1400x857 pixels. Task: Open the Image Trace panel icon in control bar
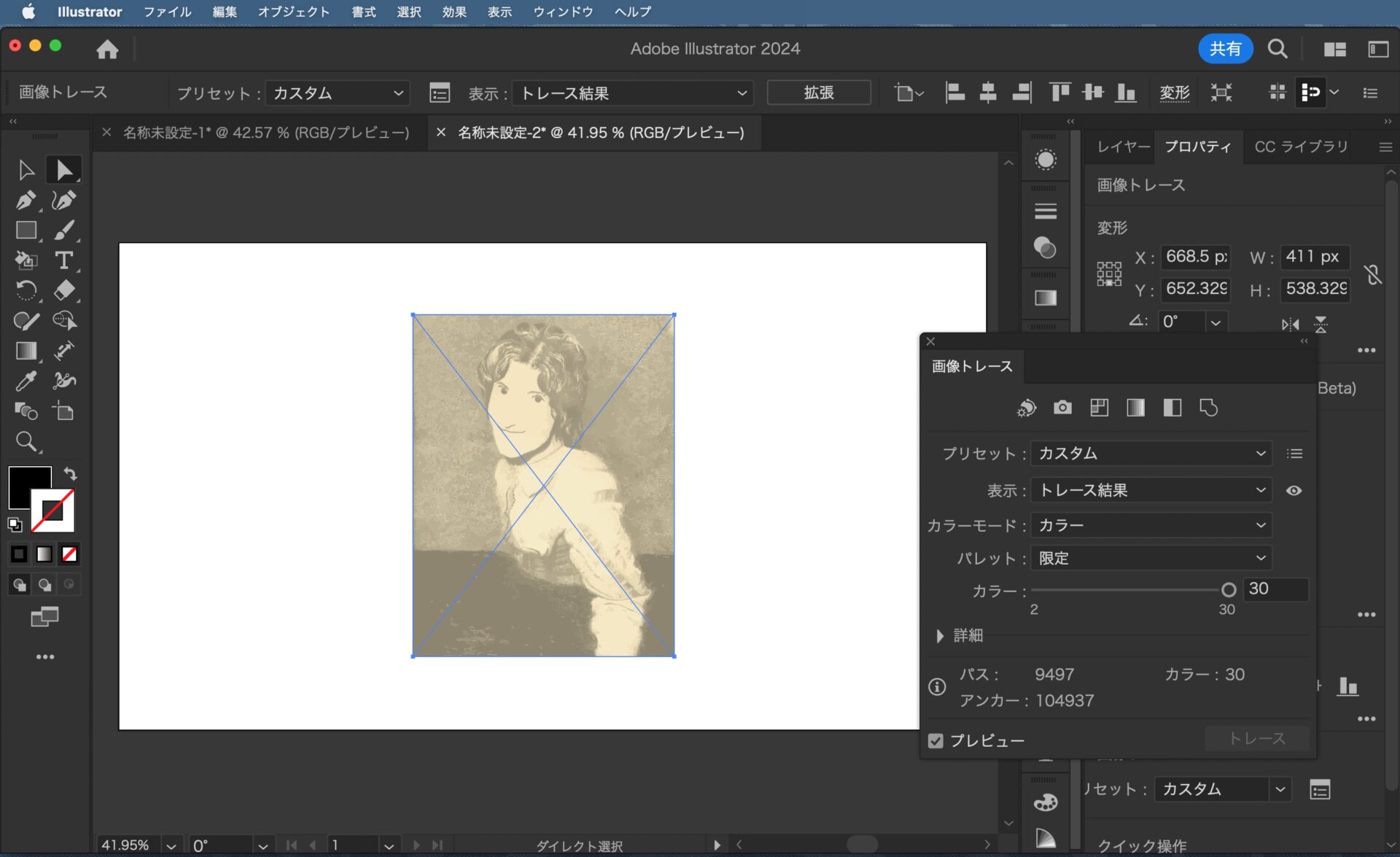(440, 93)
